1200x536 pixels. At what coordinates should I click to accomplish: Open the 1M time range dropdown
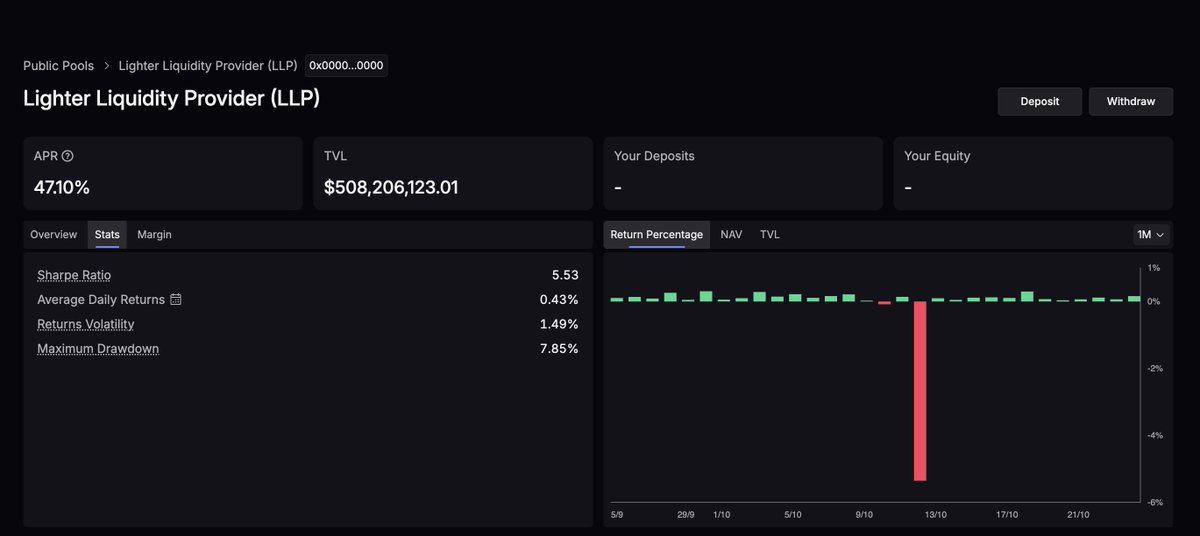pos(1150,234)
